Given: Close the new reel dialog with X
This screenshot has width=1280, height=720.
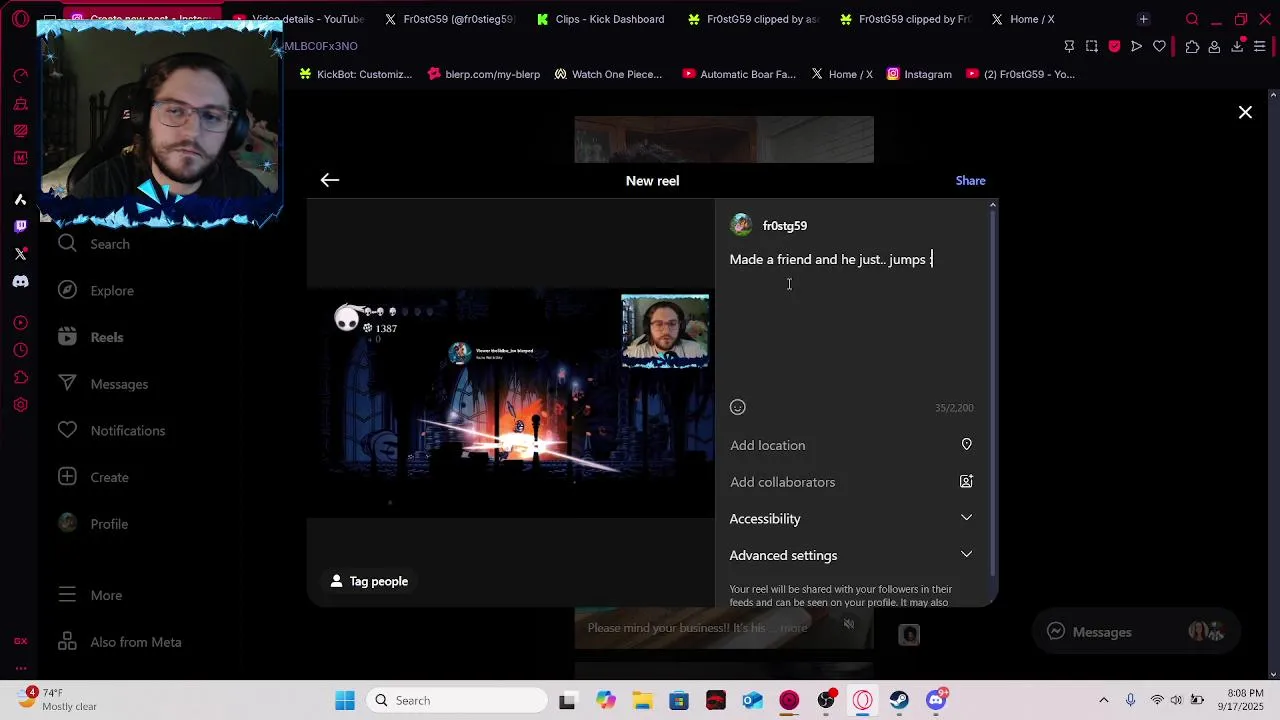Looking at the screenshot, I should [1245, 113].
